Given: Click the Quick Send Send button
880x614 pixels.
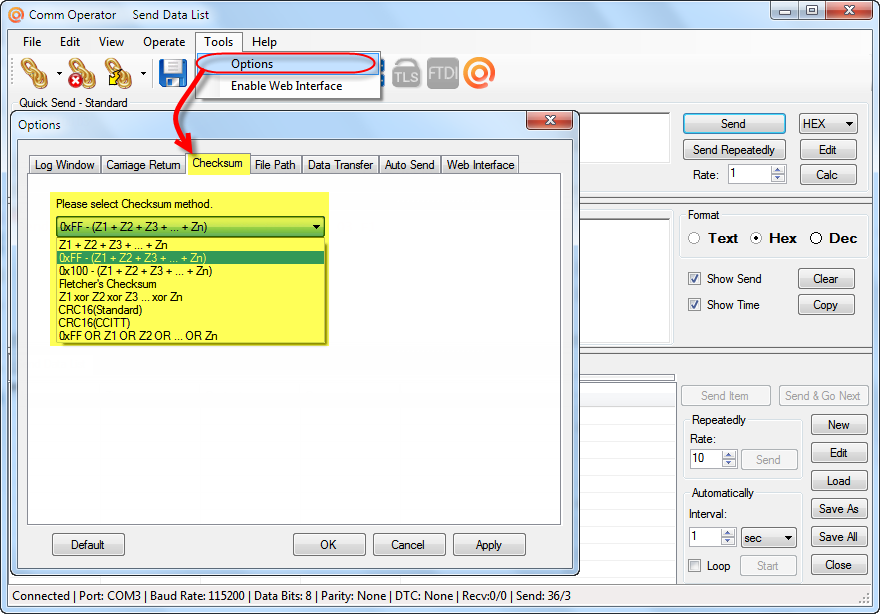Looking at the screenshot, I should [x=734, y=123].
